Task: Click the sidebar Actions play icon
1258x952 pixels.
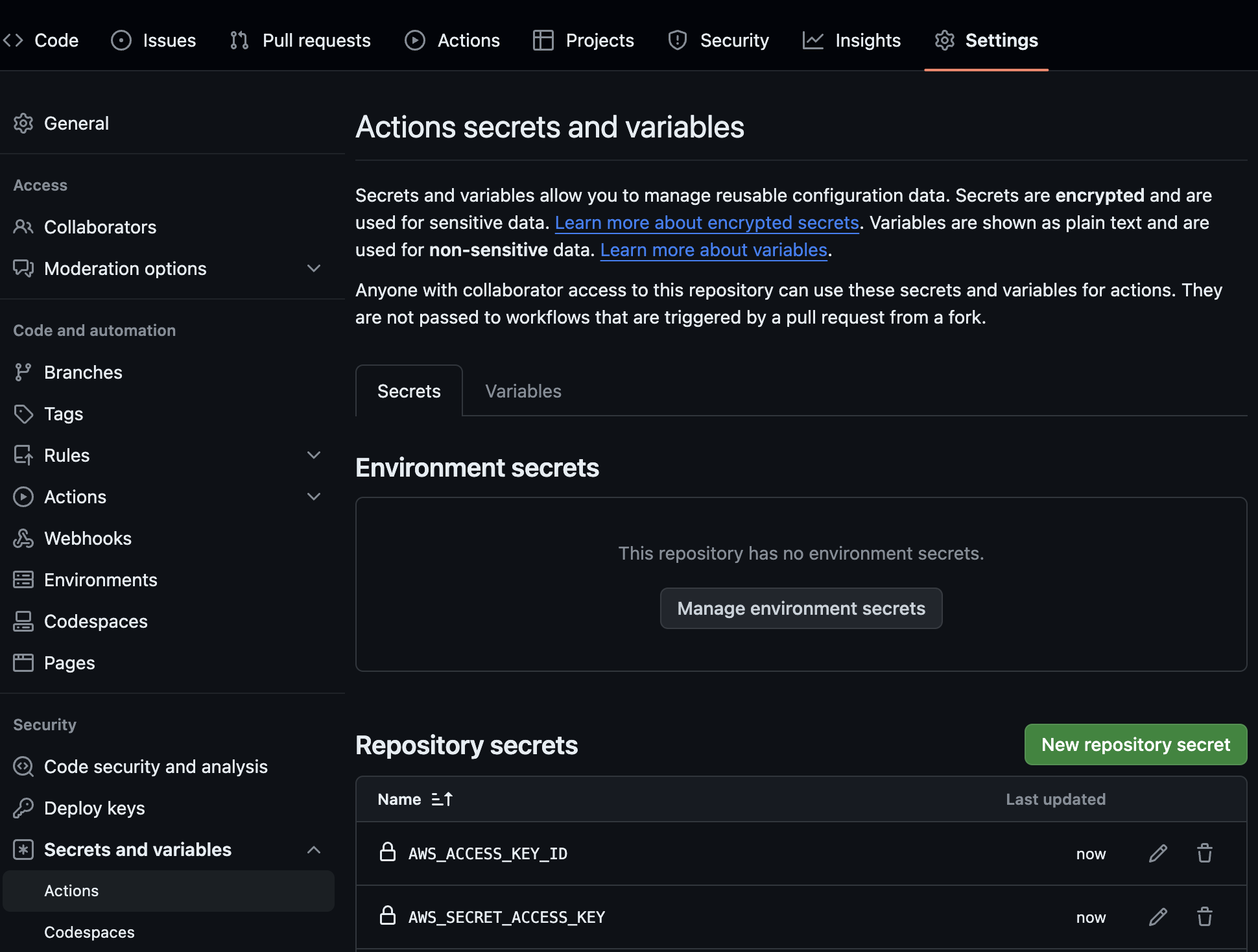Action: click(23, 497)
